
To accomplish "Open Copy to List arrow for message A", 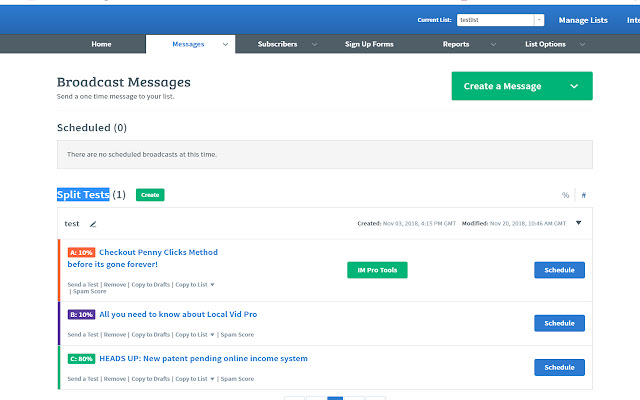I will click(212, 284).
